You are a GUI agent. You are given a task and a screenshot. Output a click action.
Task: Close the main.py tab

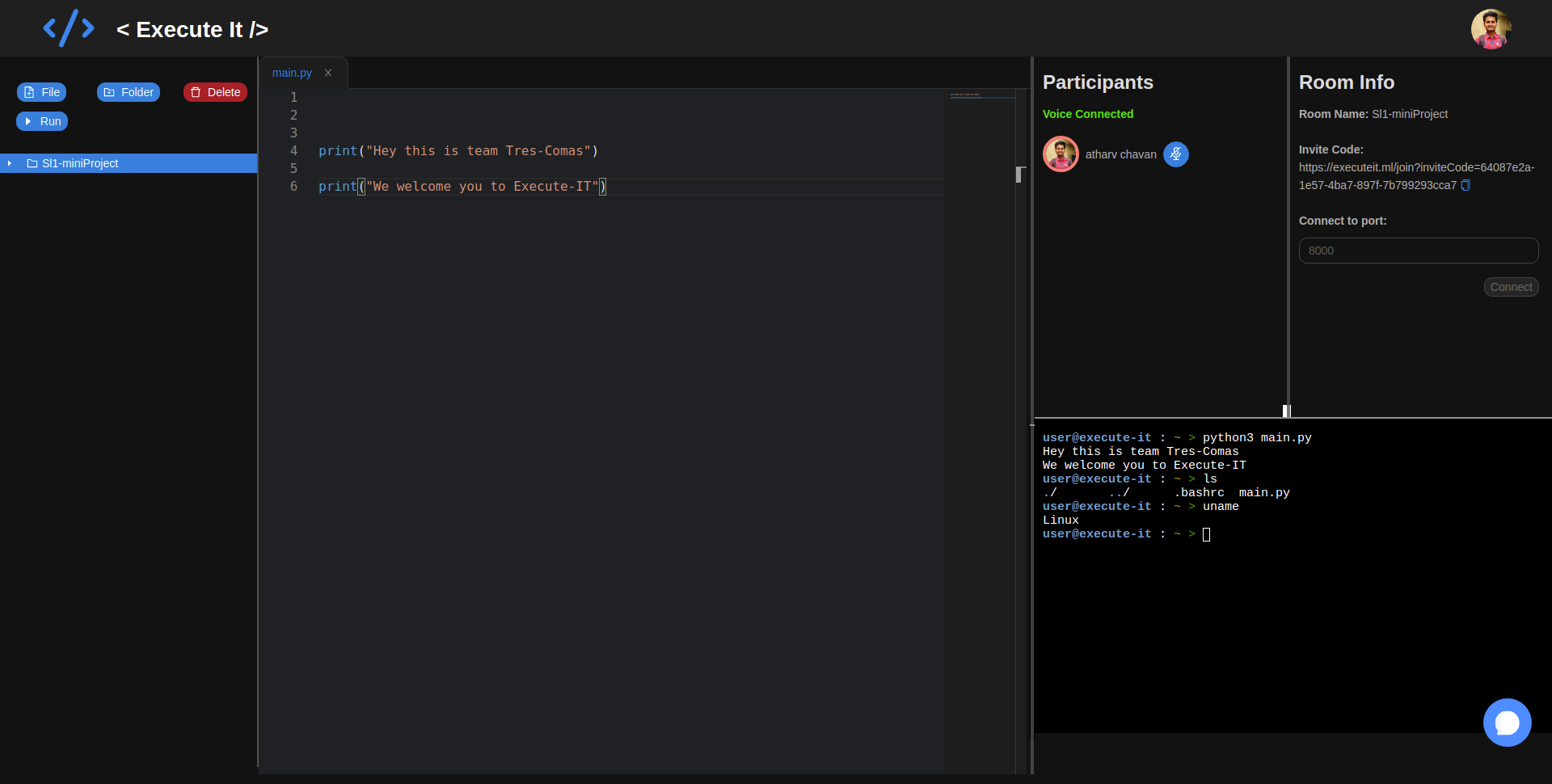[x=328, y=73]
